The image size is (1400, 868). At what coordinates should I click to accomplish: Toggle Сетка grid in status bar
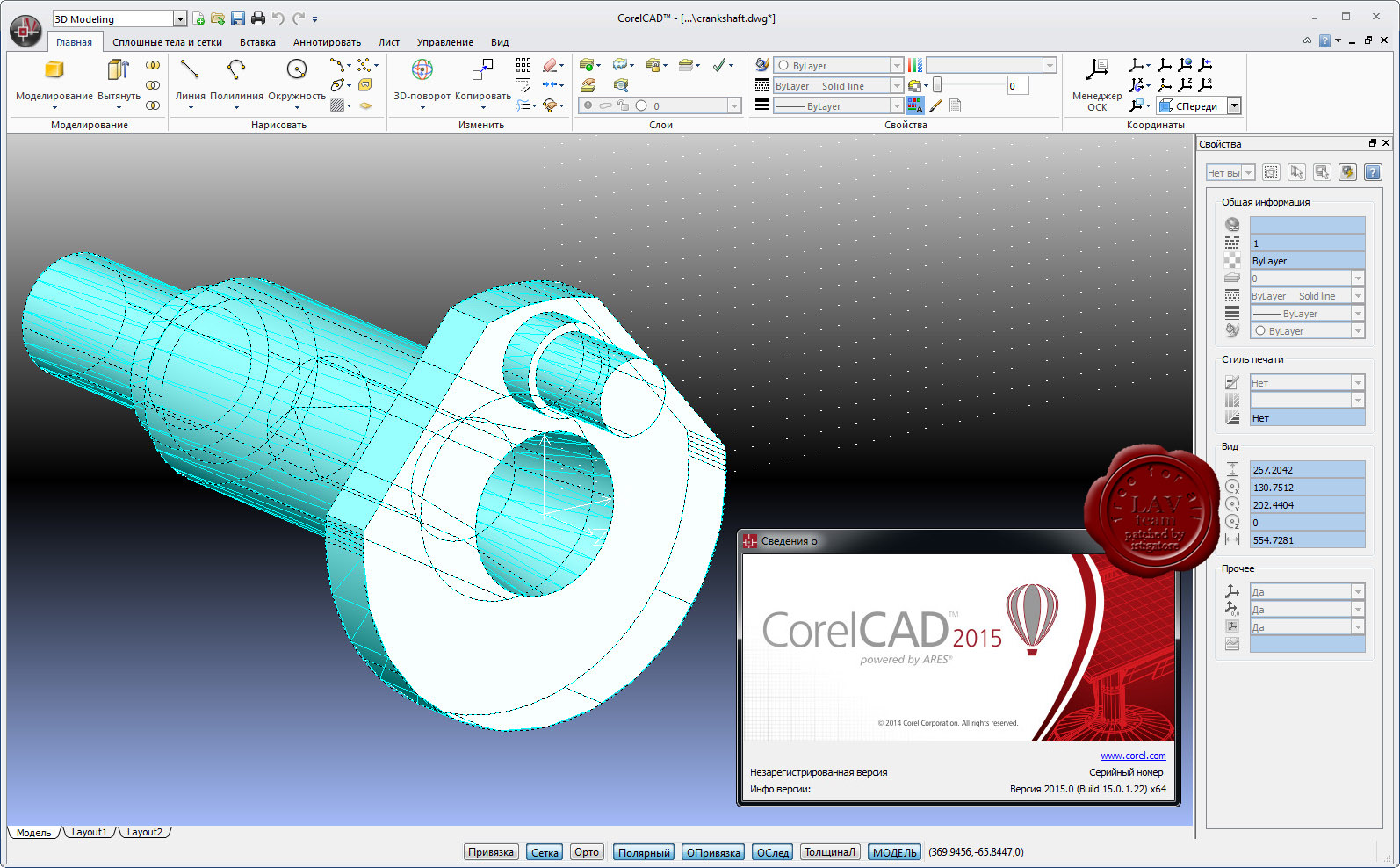coord(545,852)
